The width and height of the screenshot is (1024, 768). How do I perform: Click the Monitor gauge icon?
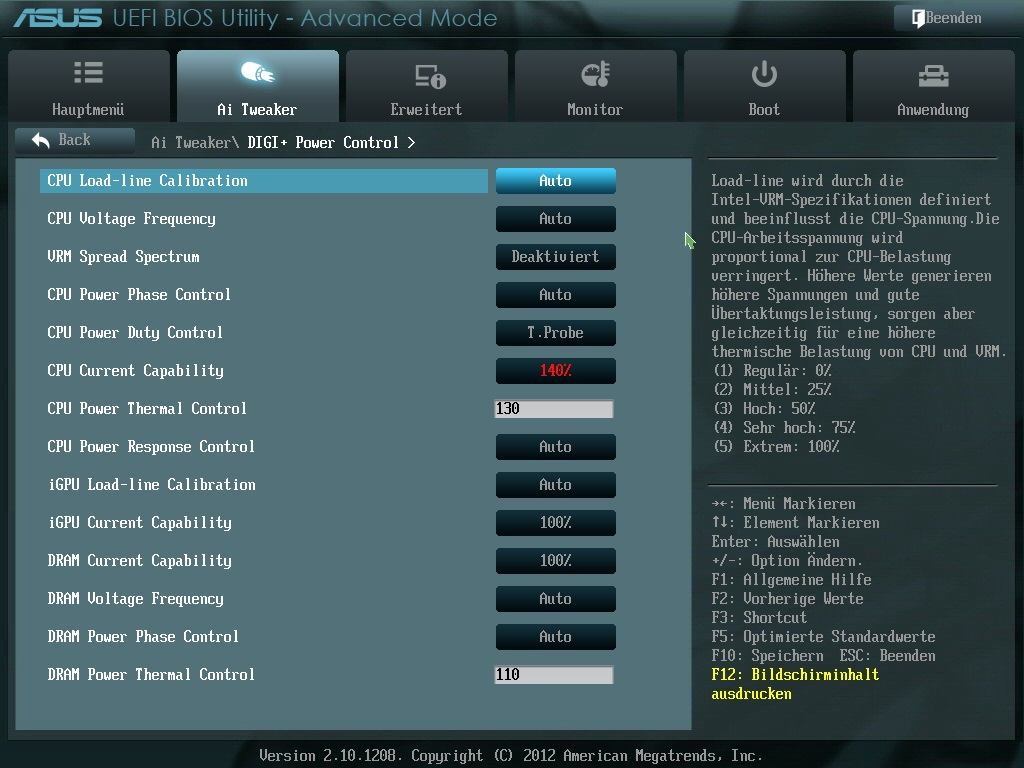[x=595, y=74]
